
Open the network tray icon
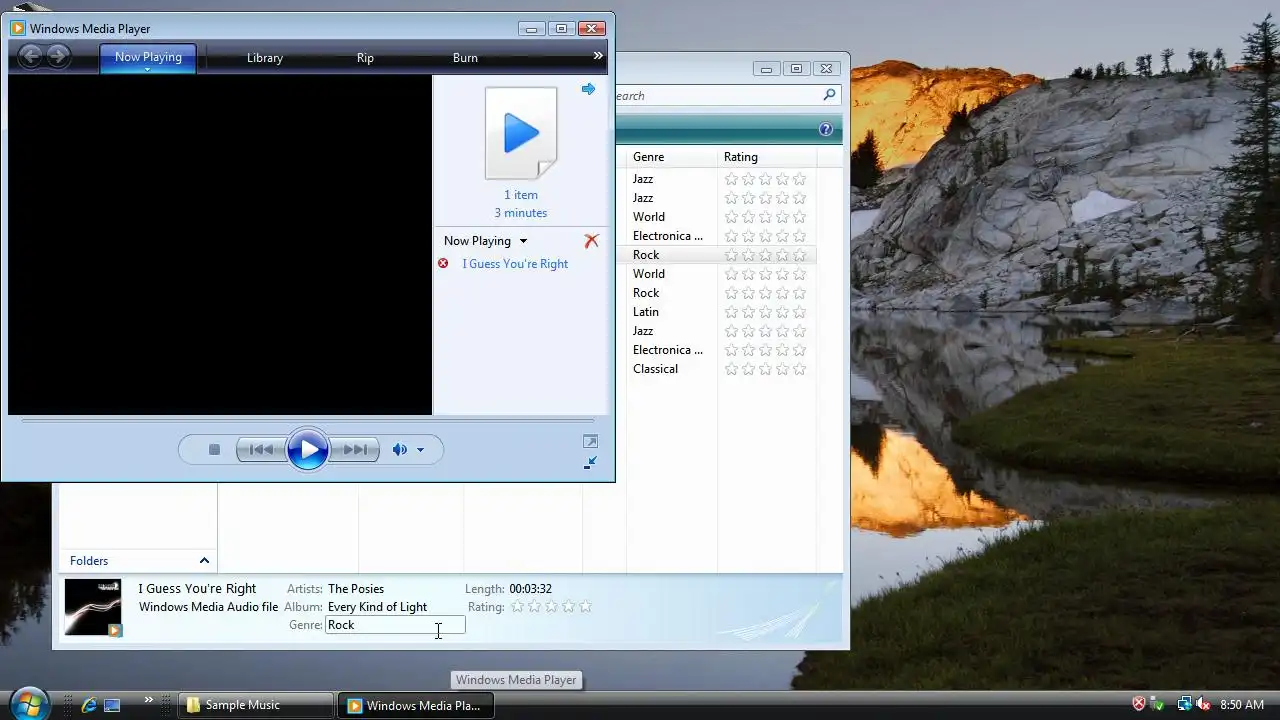(x=1183, y=705)
